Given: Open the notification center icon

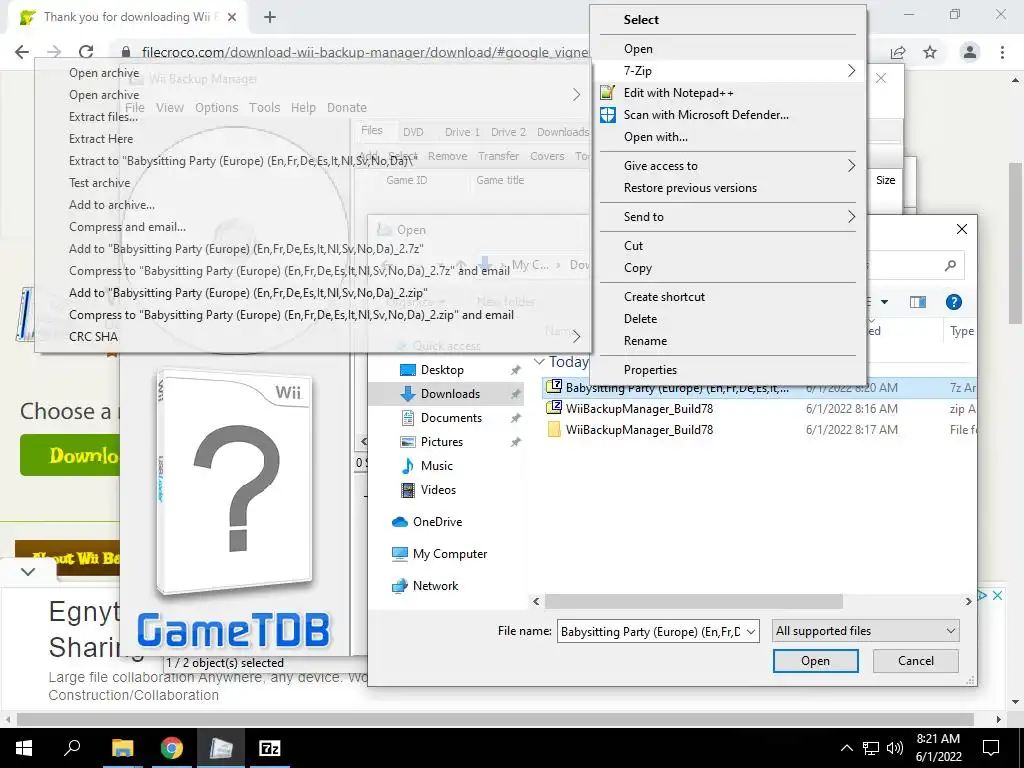Looking at the screenshot, I should [x=991, y=748].
